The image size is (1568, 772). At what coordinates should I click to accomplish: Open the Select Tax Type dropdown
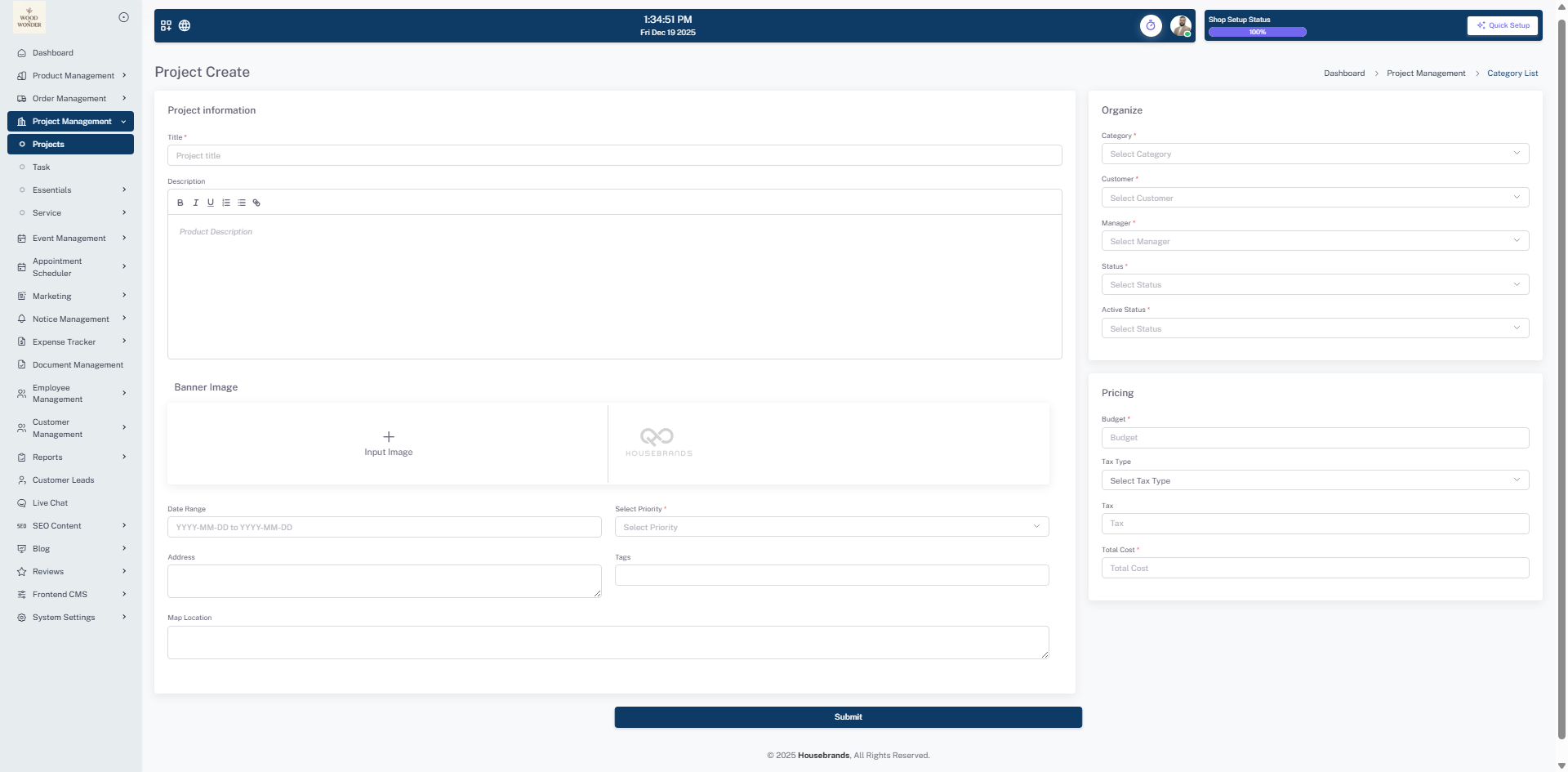1314,480
